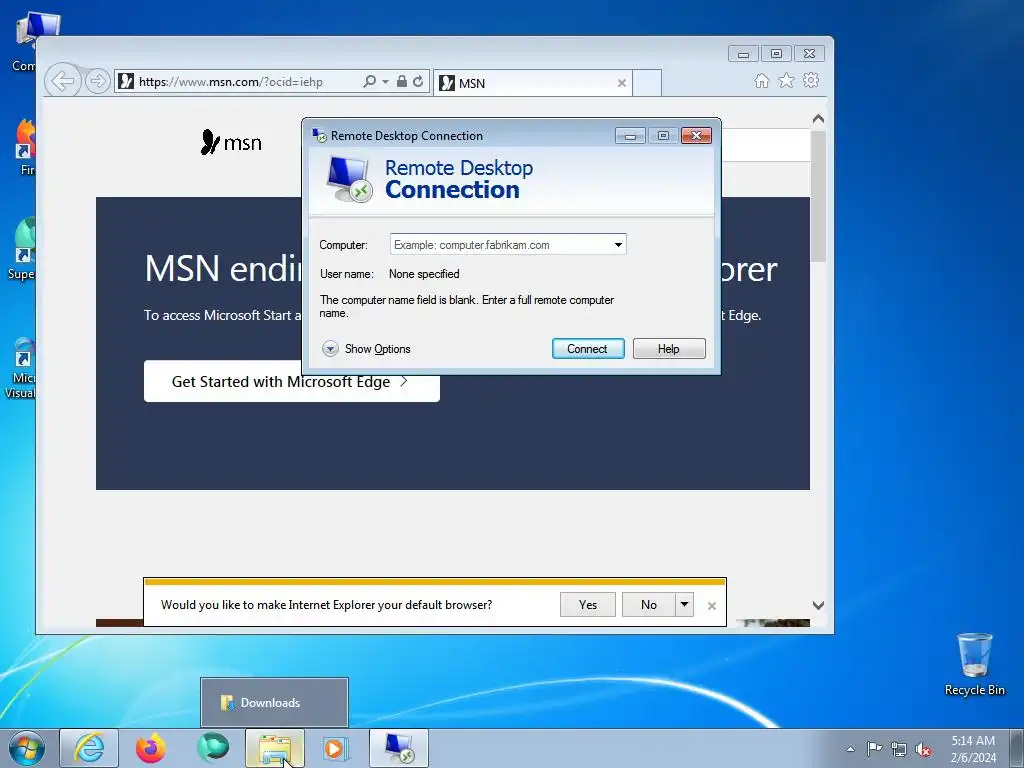Screen dimensions: 1024x768
Task: View the security lock icon in the address bar
Action: pyautogui.click(x=402, y=82)
